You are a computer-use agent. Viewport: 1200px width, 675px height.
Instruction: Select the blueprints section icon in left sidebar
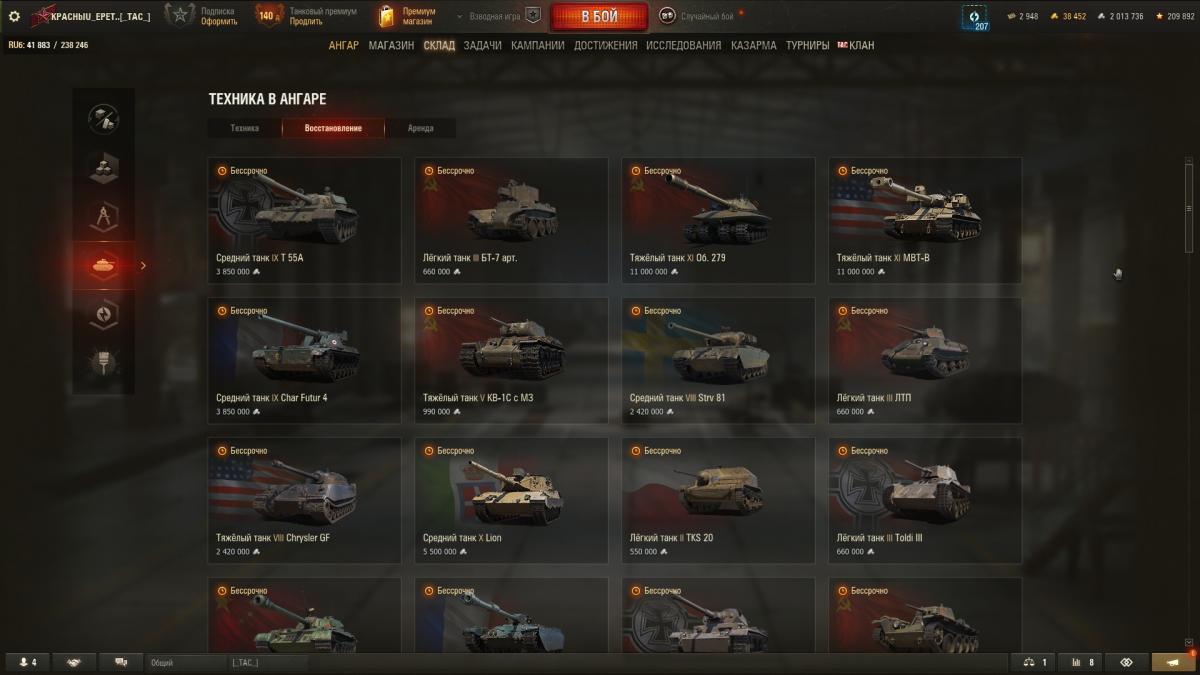[x=104, y=216]
